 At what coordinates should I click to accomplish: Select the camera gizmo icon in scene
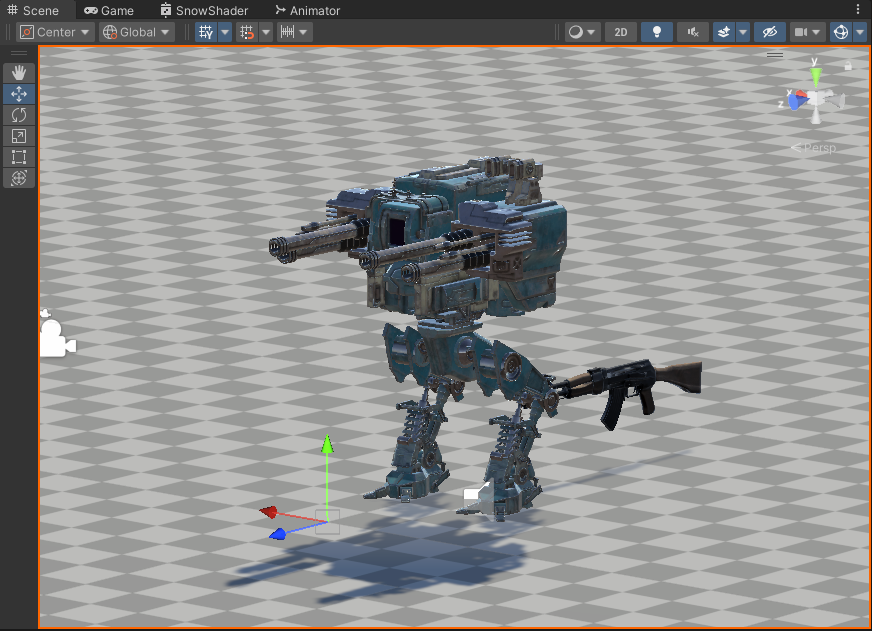point(57,335)
